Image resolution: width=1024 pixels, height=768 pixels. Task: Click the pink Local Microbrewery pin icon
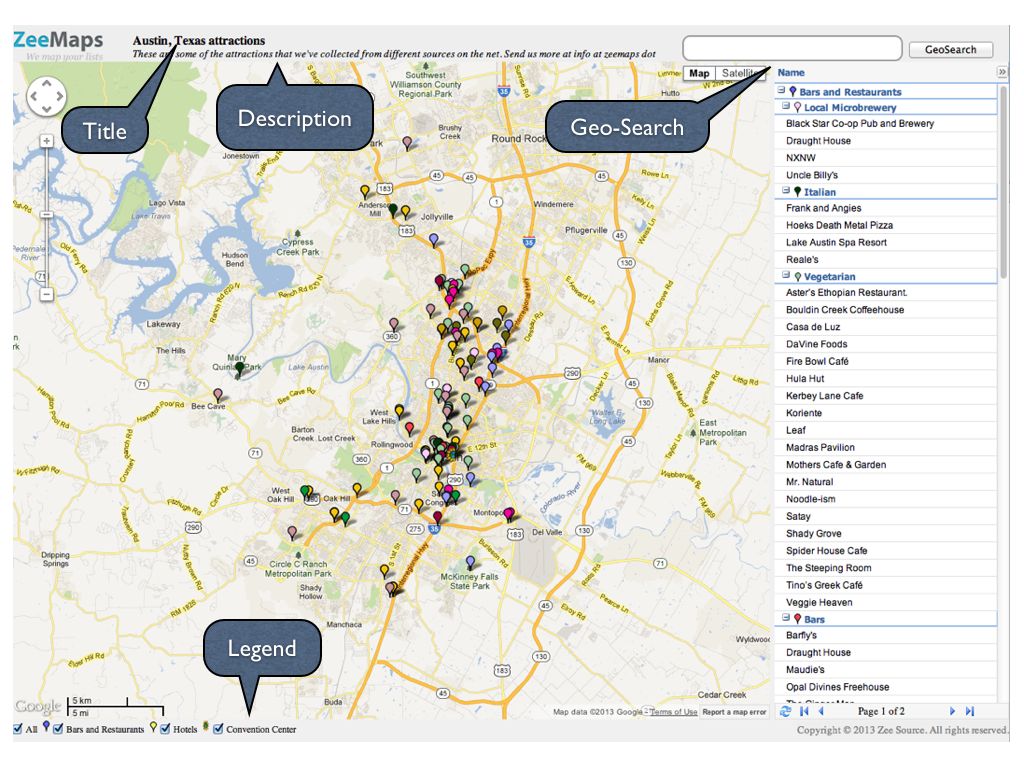797,107
